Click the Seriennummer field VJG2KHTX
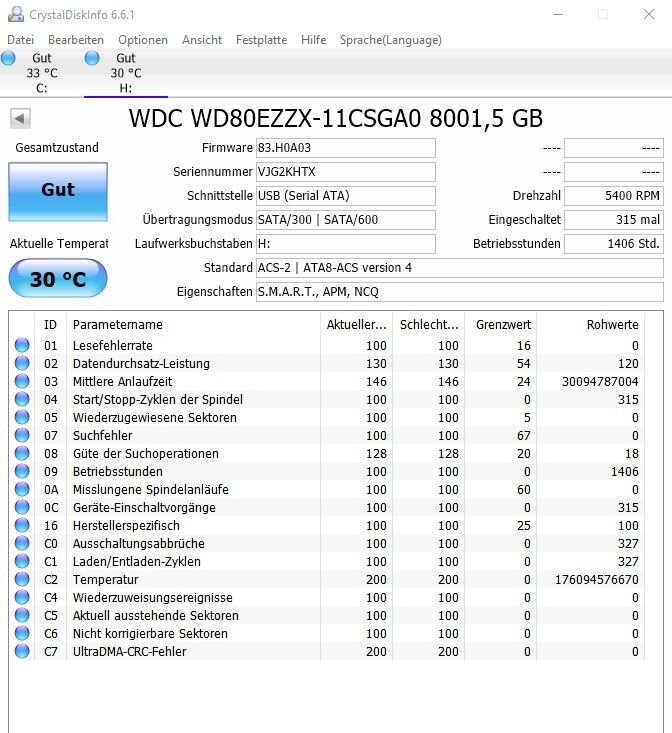This screenshot has width=672, height=733. click(346, 172)
